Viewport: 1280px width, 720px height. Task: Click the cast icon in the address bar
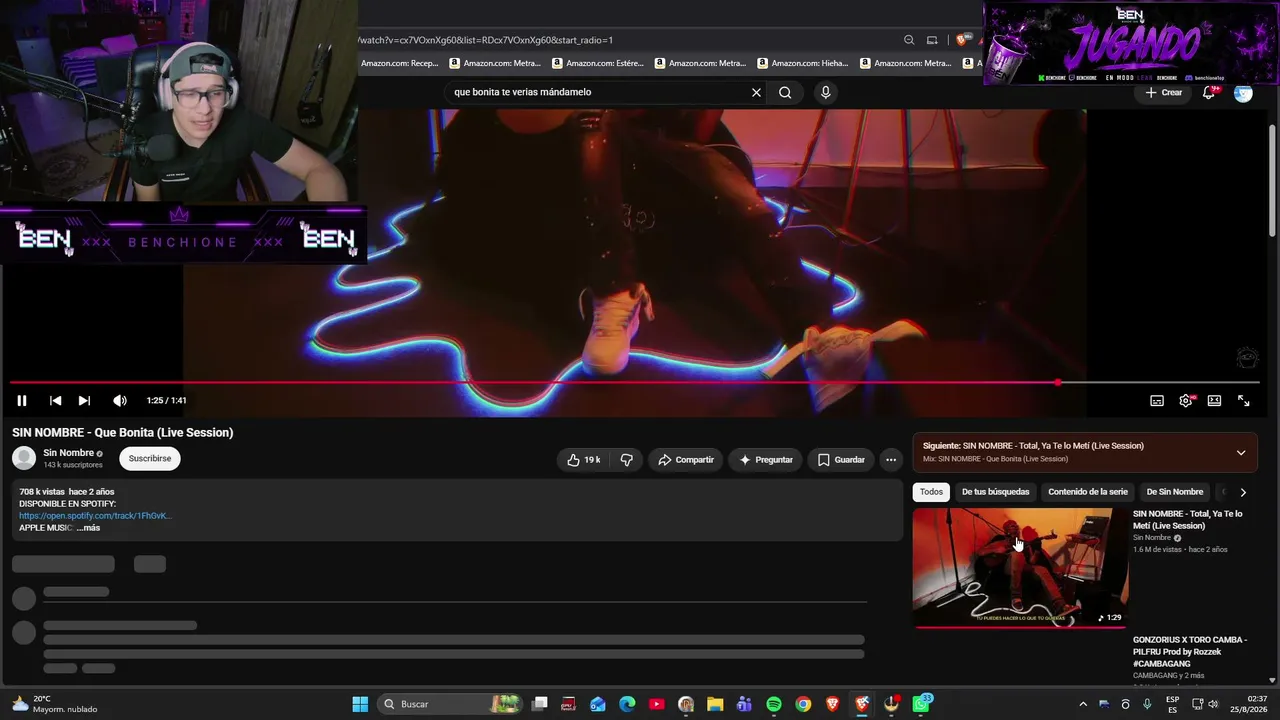coord(932,40)
